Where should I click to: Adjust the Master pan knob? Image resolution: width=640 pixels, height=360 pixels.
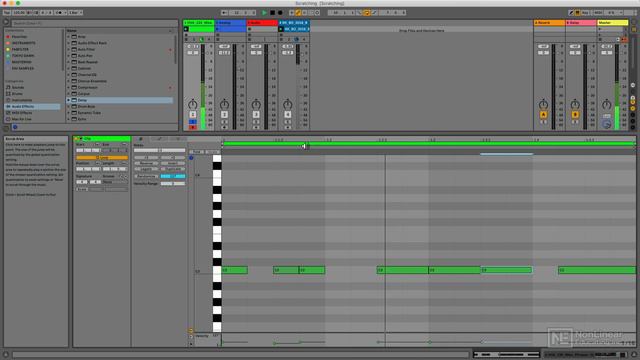click(607, 104)
